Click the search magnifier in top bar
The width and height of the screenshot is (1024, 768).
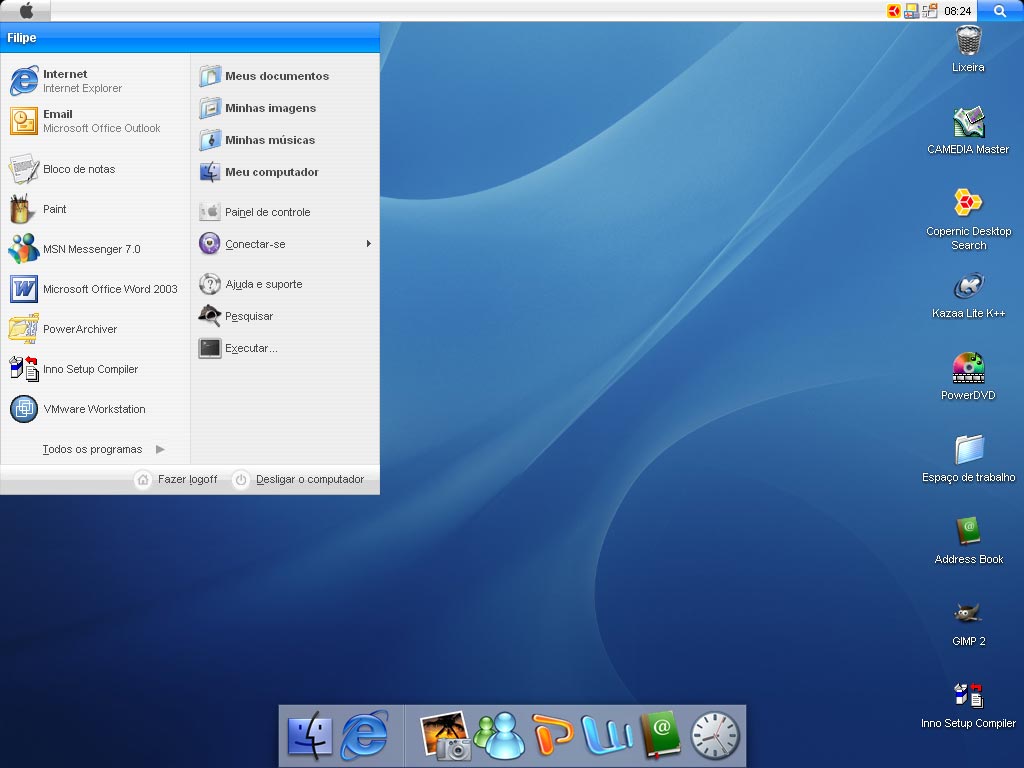(1000, 10)
